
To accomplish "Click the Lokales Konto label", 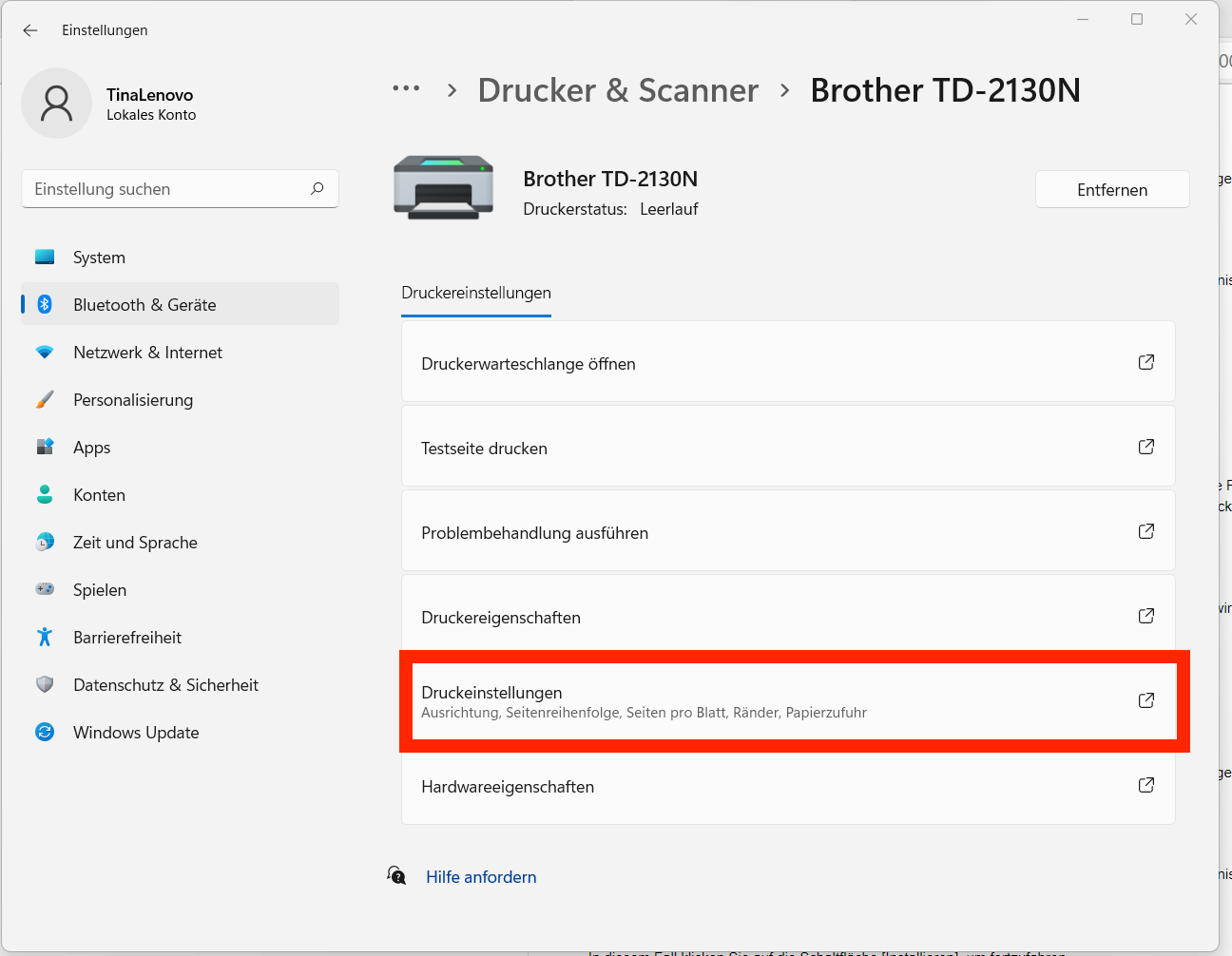I will click(151, 115).
